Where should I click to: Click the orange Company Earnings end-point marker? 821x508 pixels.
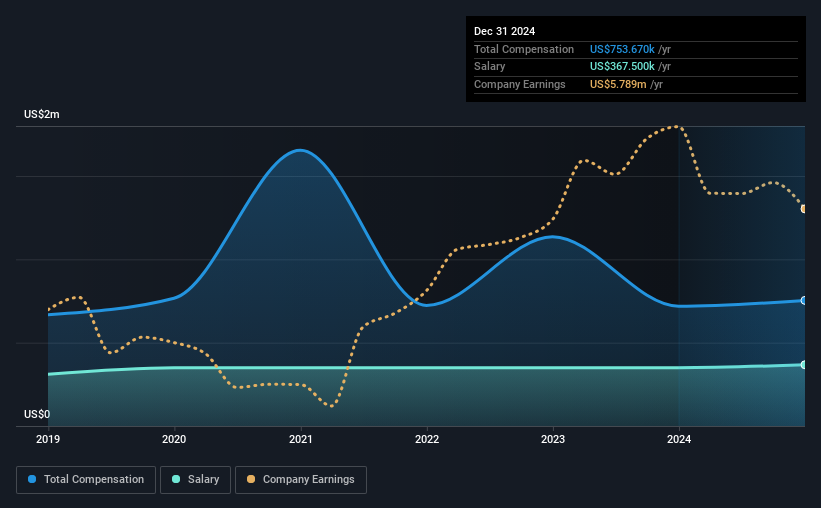pyautogui.click(x=804, y=209)
